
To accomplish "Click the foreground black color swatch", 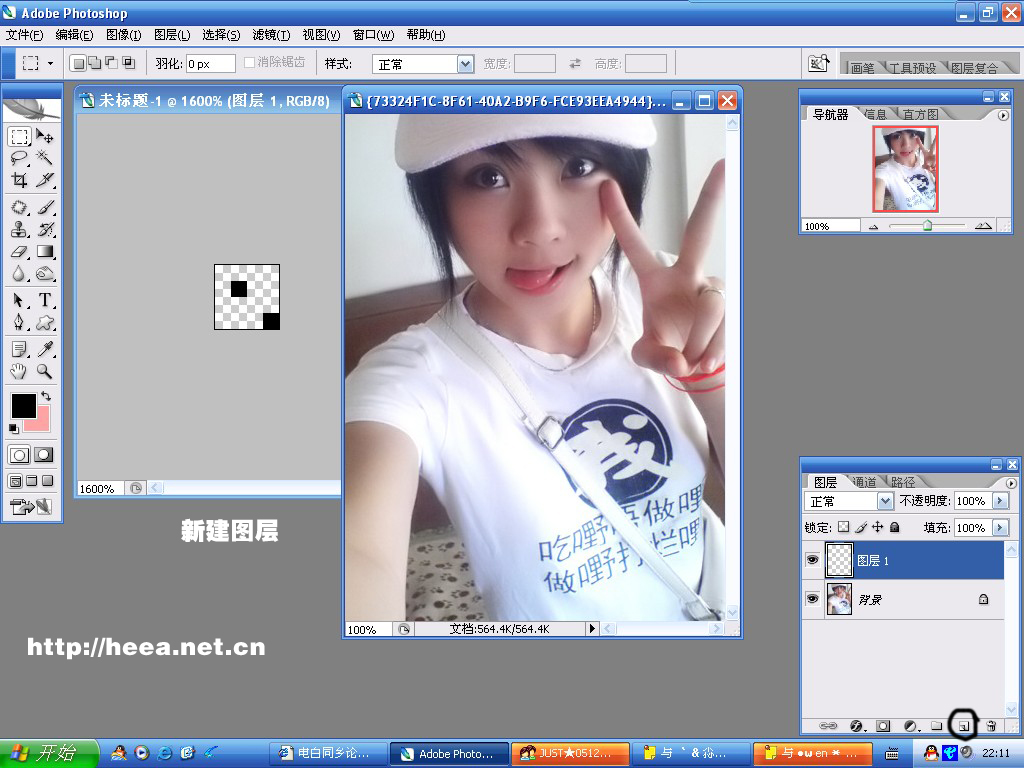I will click(x=22, y=405).
